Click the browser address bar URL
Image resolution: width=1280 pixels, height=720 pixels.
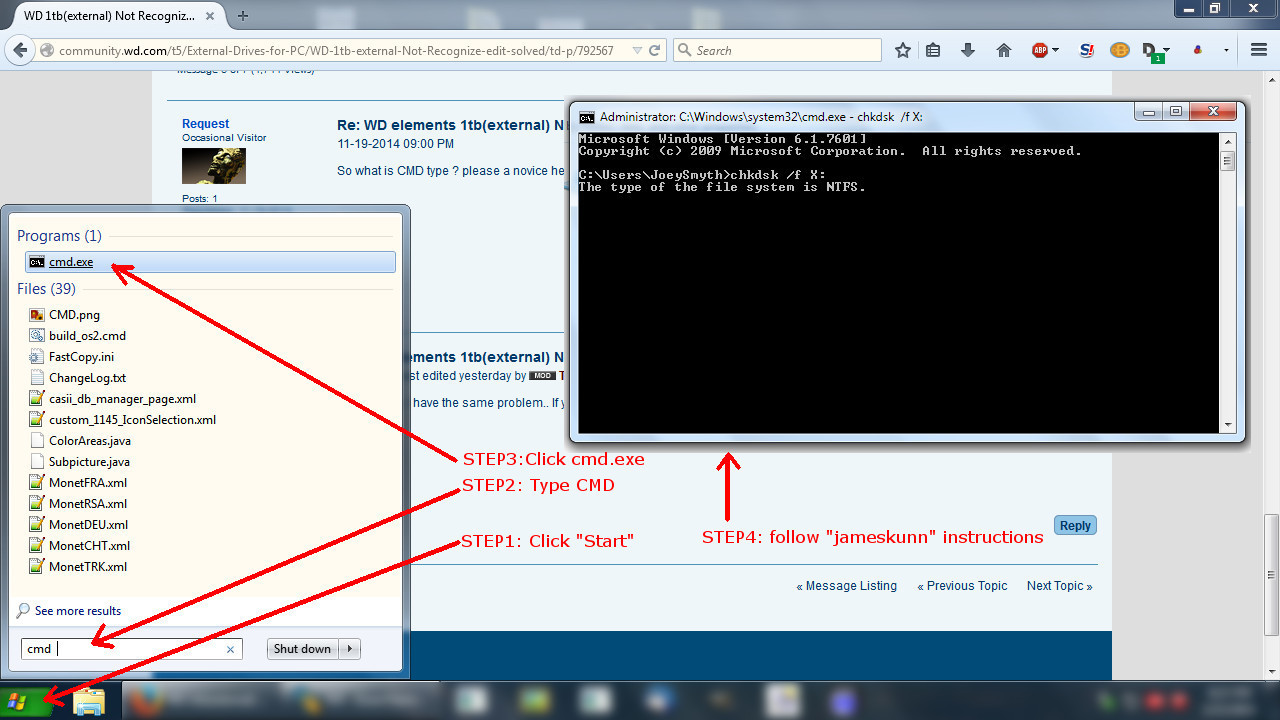[336, 50]
